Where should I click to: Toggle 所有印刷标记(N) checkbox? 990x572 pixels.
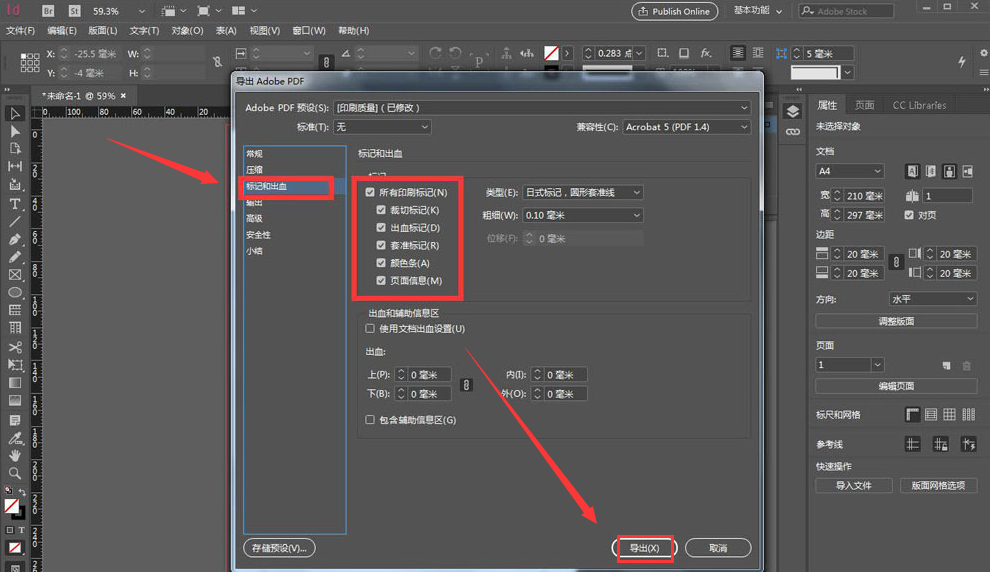(x=370, y=192)
